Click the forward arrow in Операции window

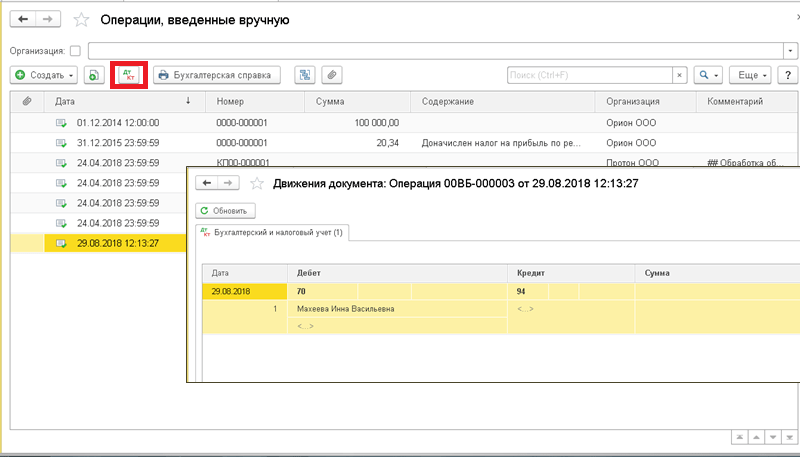(x=48, y=19)
